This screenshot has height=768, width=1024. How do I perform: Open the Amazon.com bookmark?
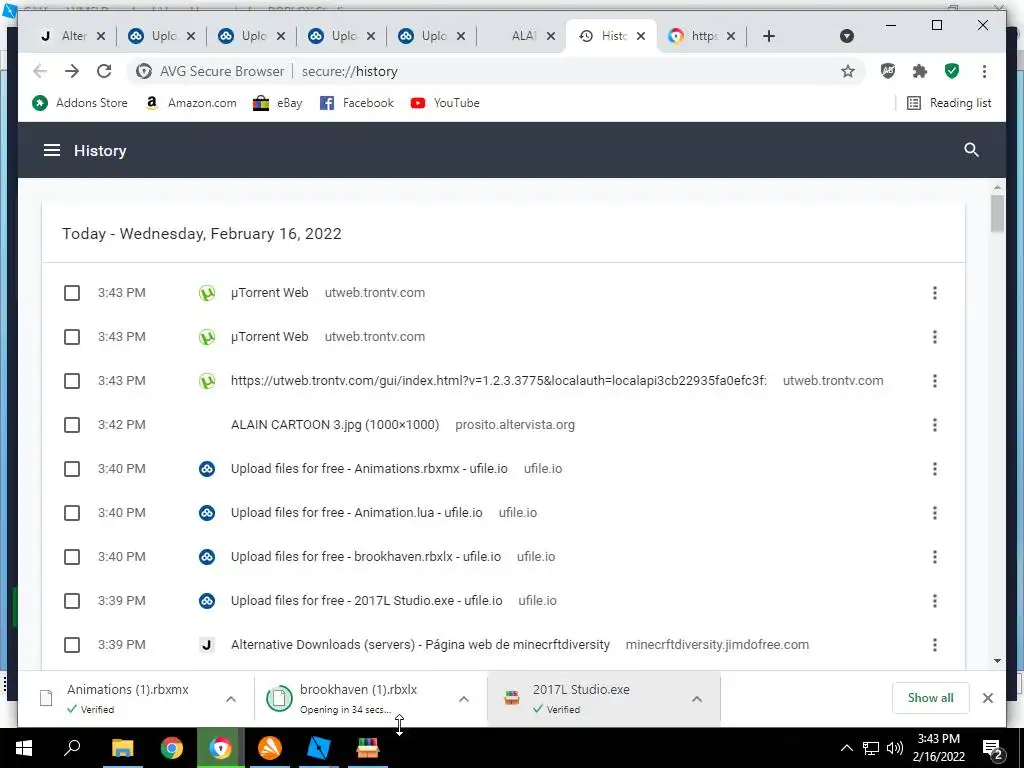[x=191, y=103]
